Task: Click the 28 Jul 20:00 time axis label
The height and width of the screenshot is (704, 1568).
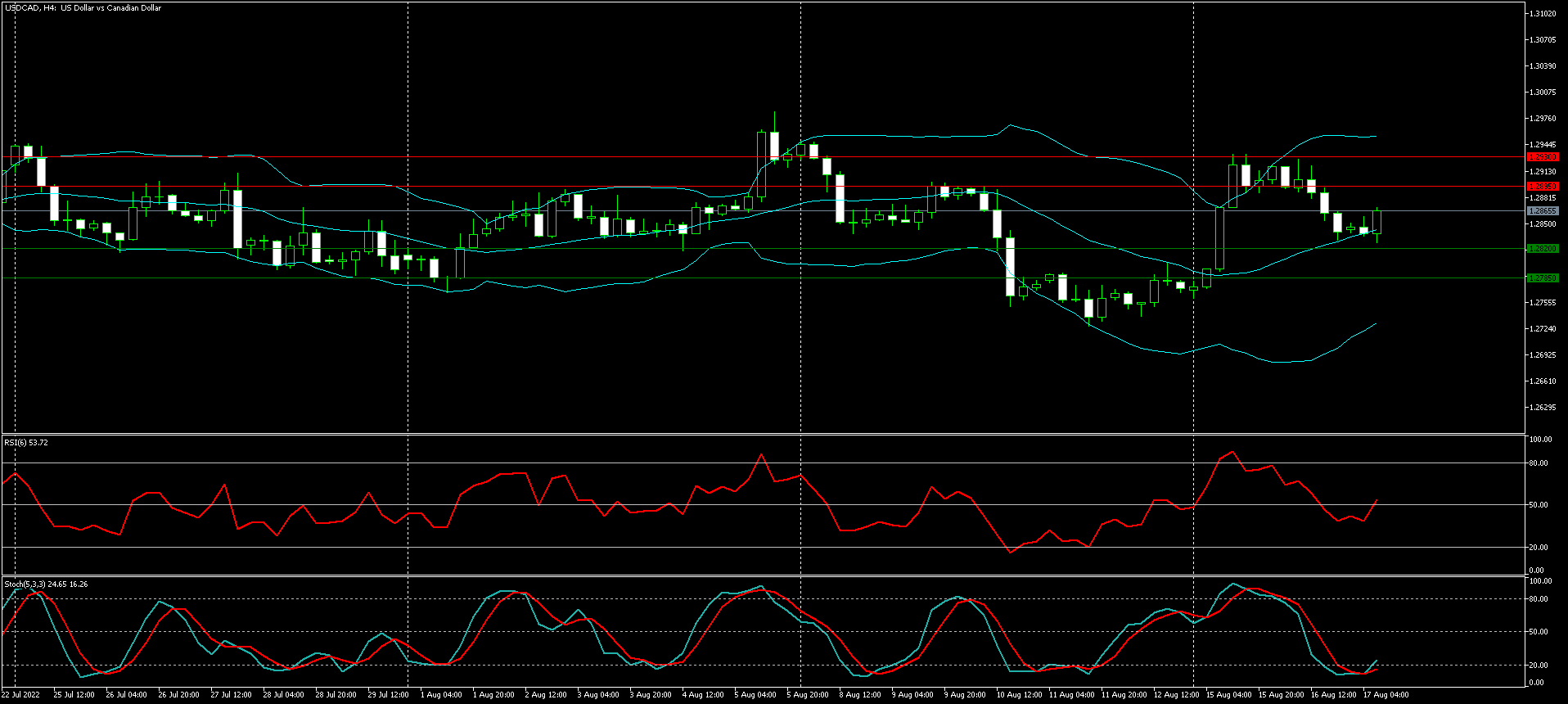Action: (336, 695)
